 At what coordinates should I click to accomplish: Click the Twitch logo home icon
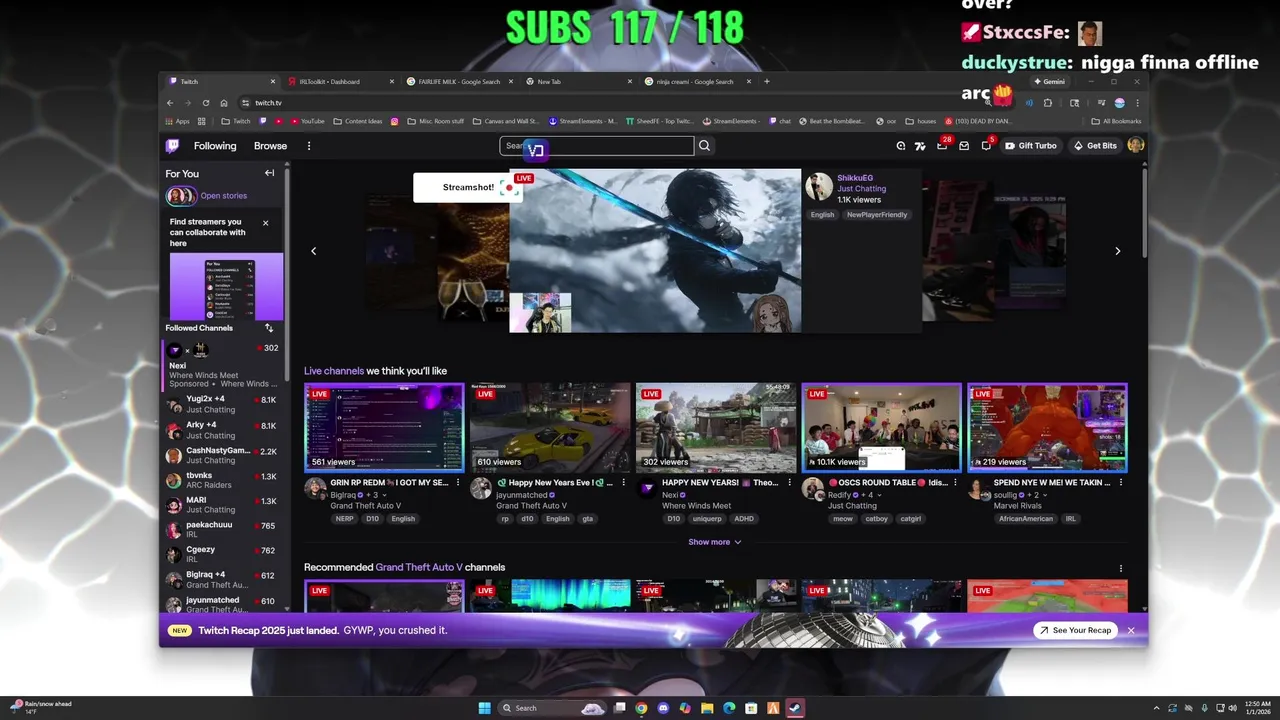(x=173, y=146)
